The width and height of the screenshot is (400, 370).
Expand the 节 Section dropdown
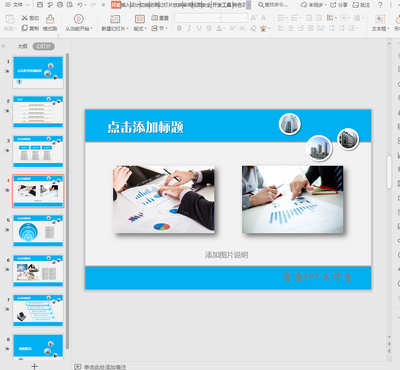point(166,28)
